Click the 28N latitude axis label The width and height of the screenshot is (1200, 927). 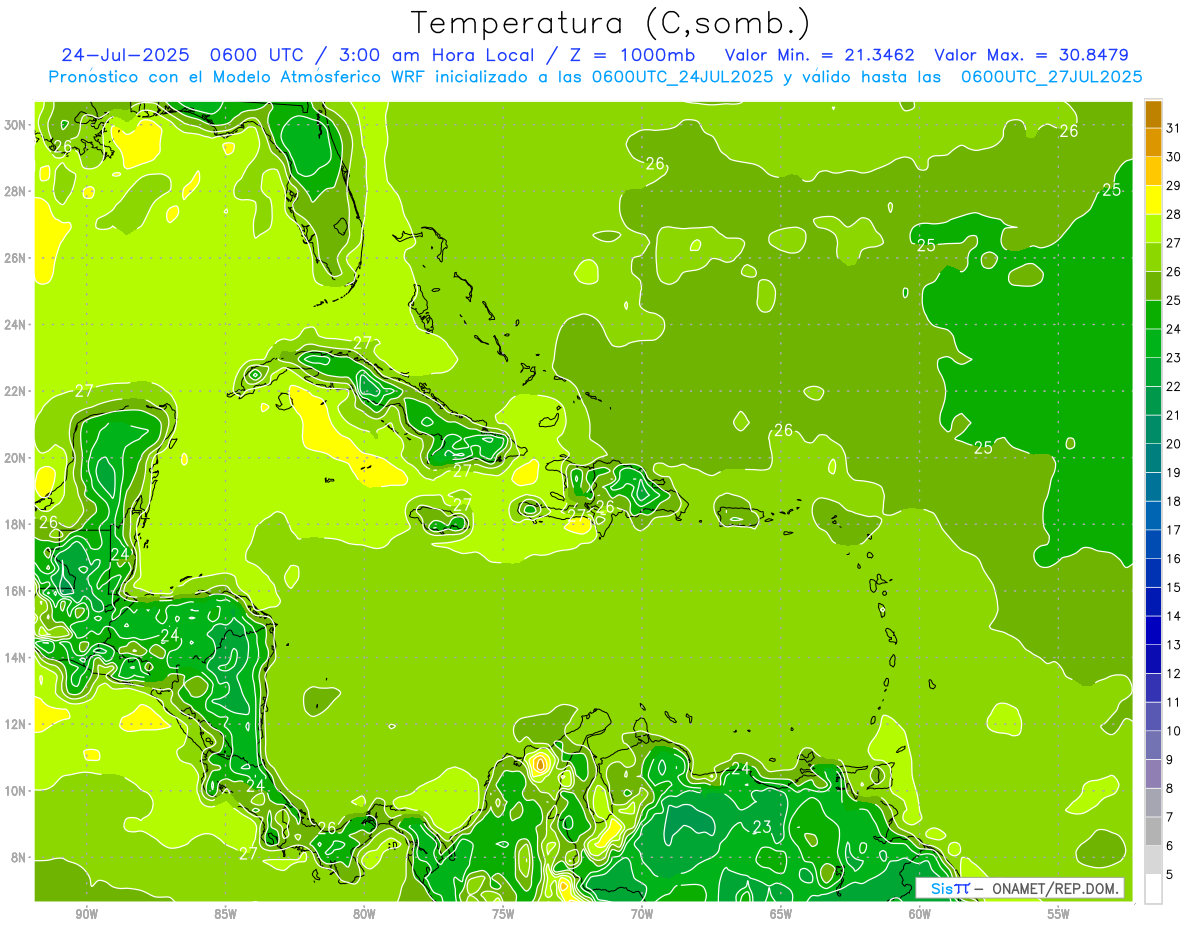click(x=17, y=191)
